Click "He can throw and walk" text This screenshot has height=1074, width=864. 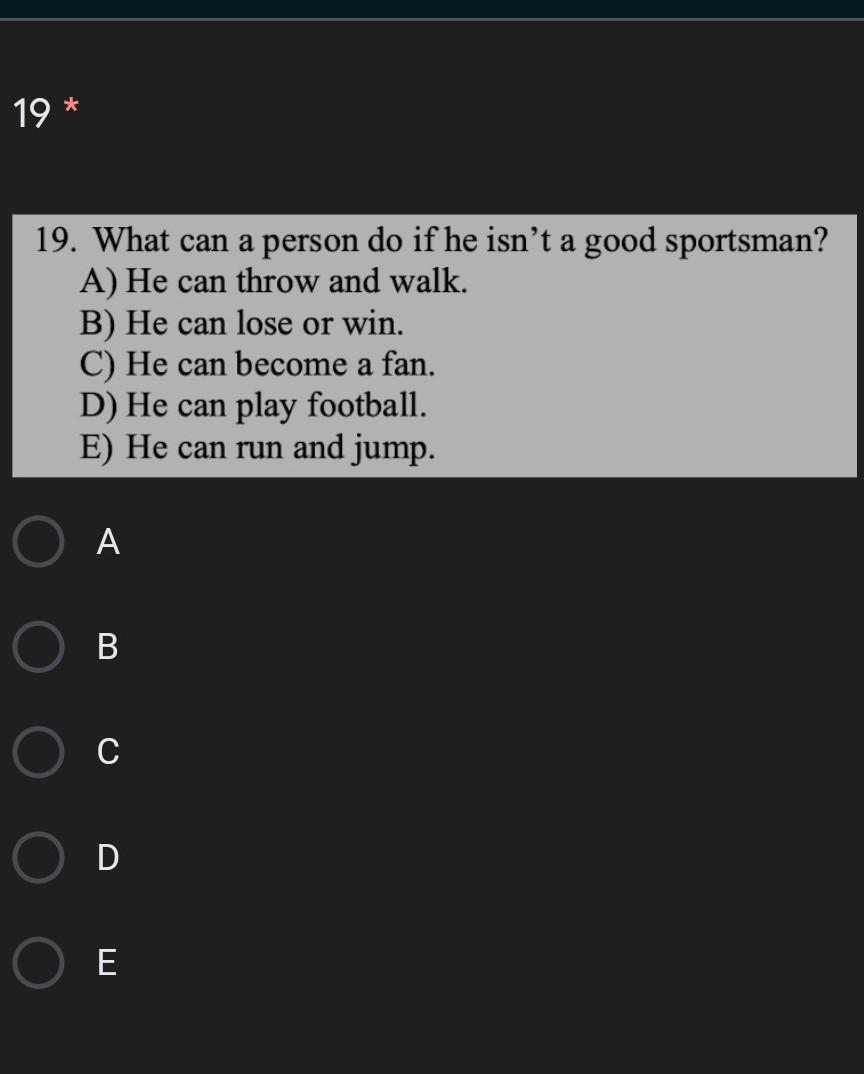296,282
